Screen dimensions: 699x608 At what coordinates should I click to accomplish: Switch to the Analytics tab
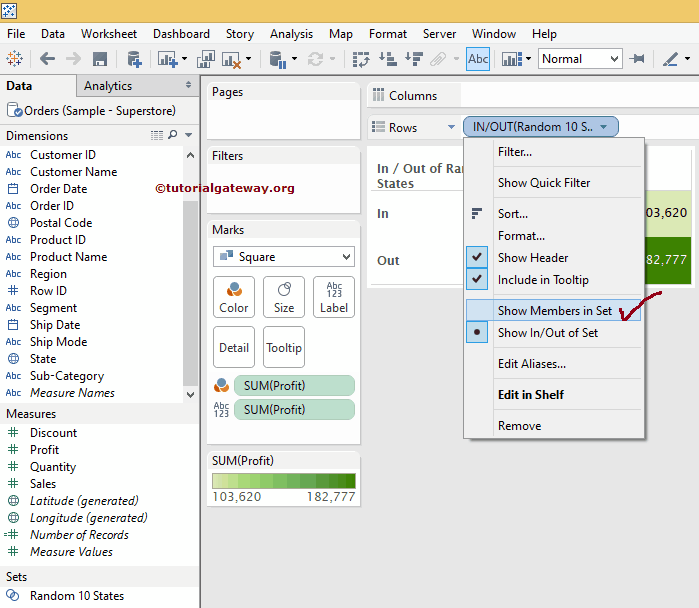(x=108, y=86)
